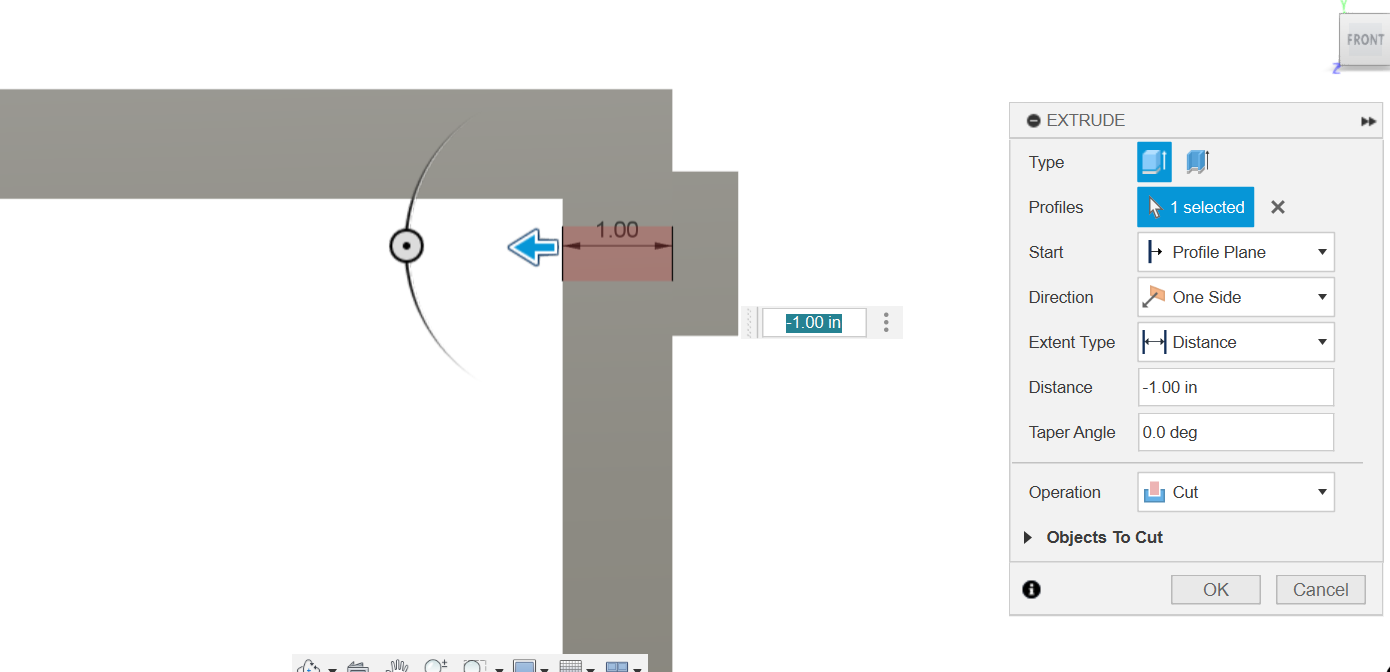
Task: Click the Orbit tool in navigation bar
Action: tap(310, 667)
